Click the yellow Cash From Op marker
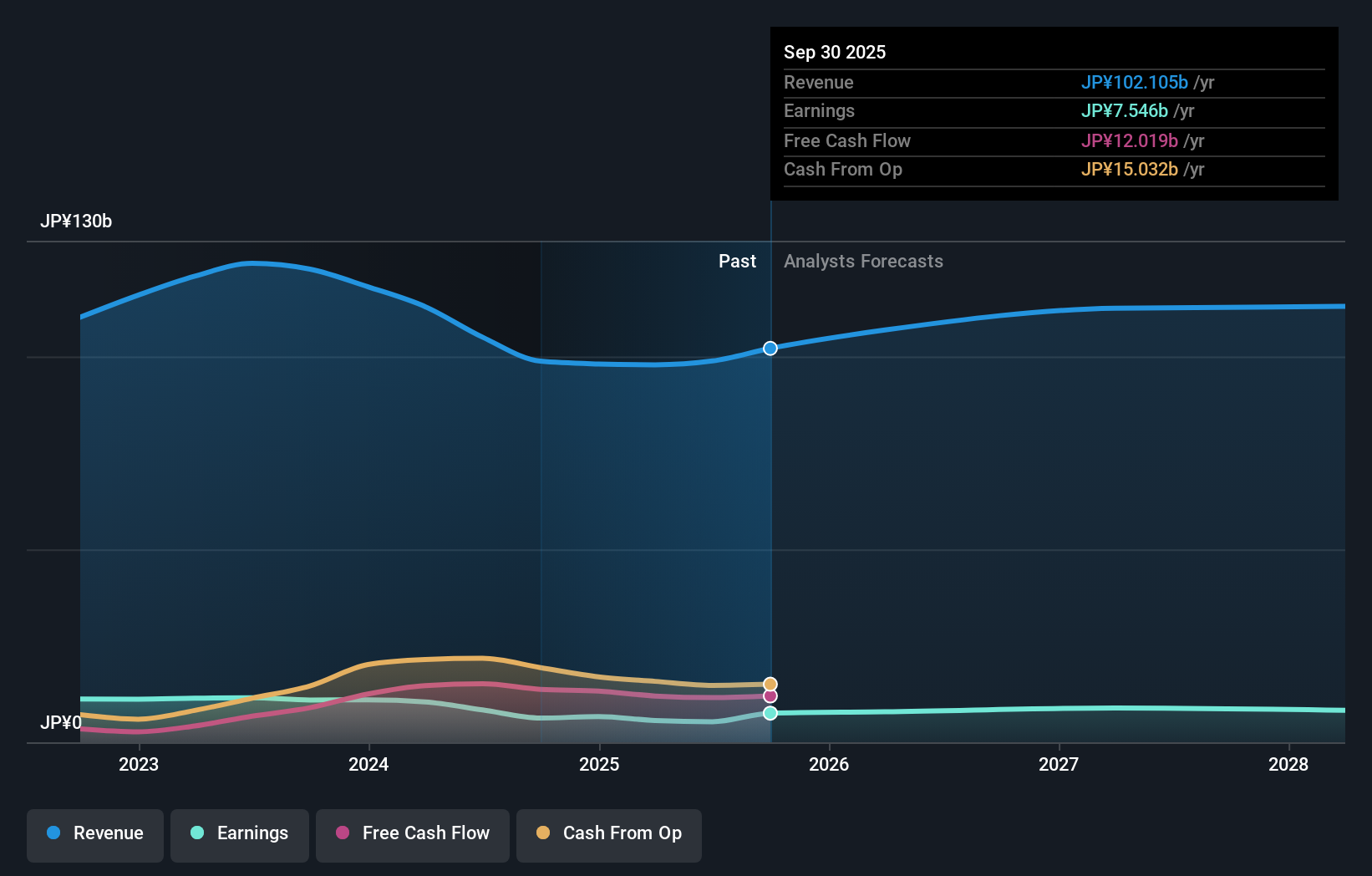This screenshot has width=1372, height=876. [x=770, y=682]
